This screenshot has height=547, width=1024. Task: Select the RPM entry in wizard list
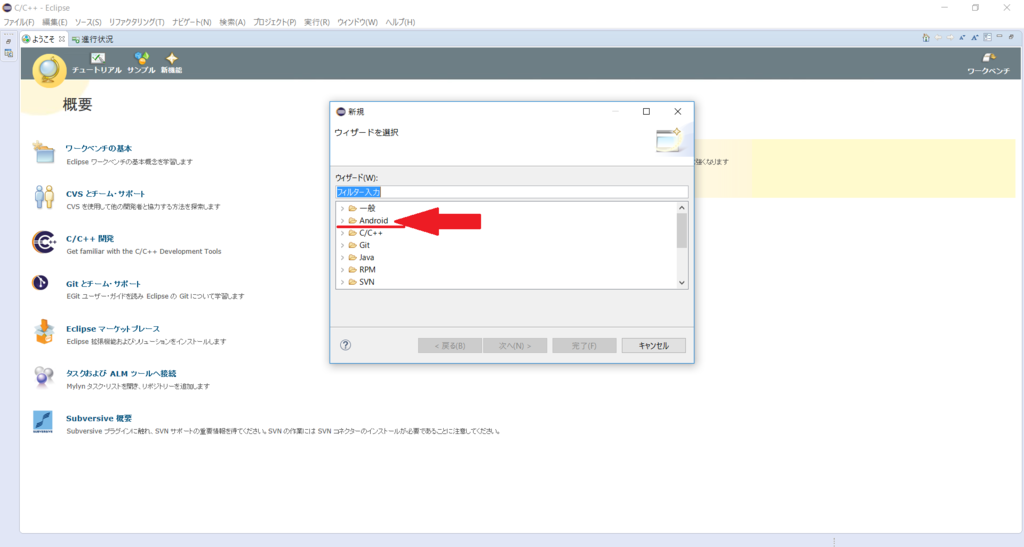tap(367, 270)
